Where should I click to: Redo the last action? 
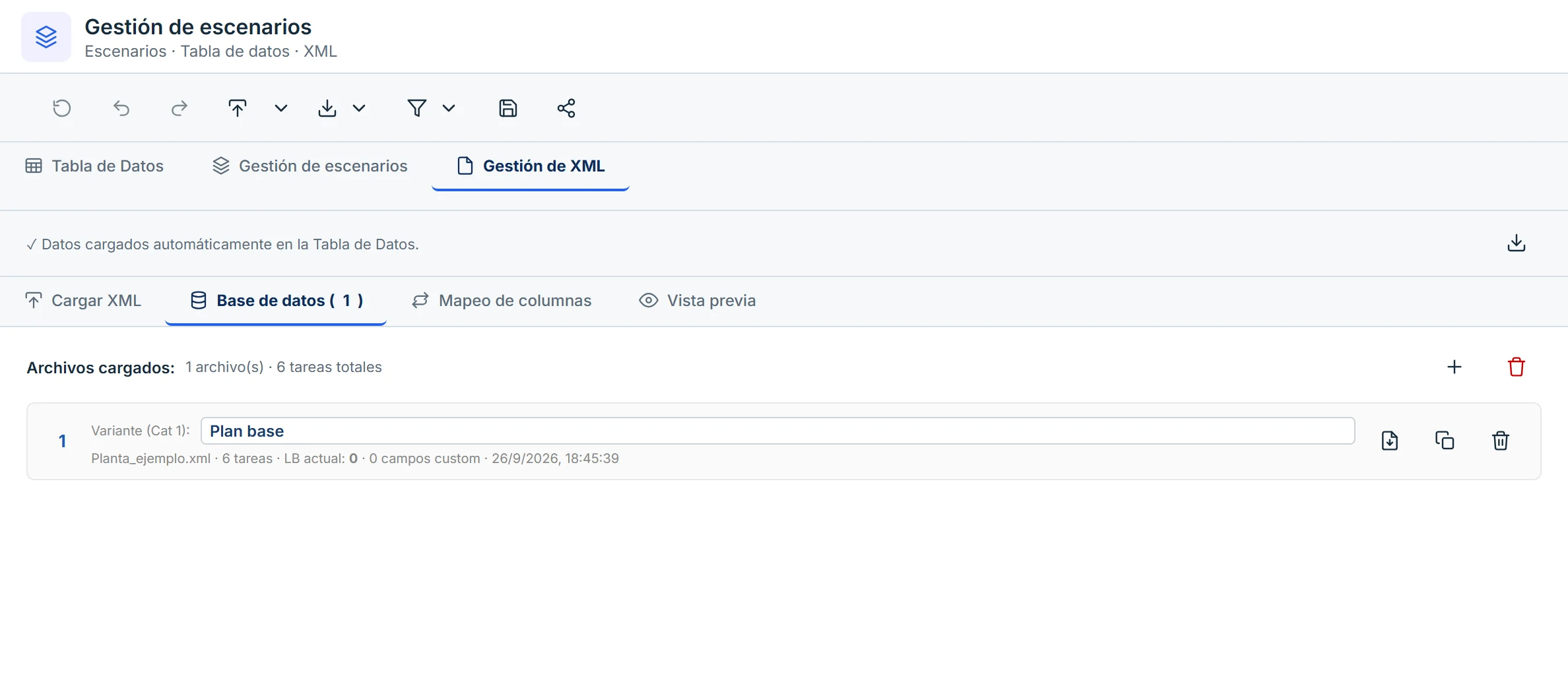pos(180,108)
